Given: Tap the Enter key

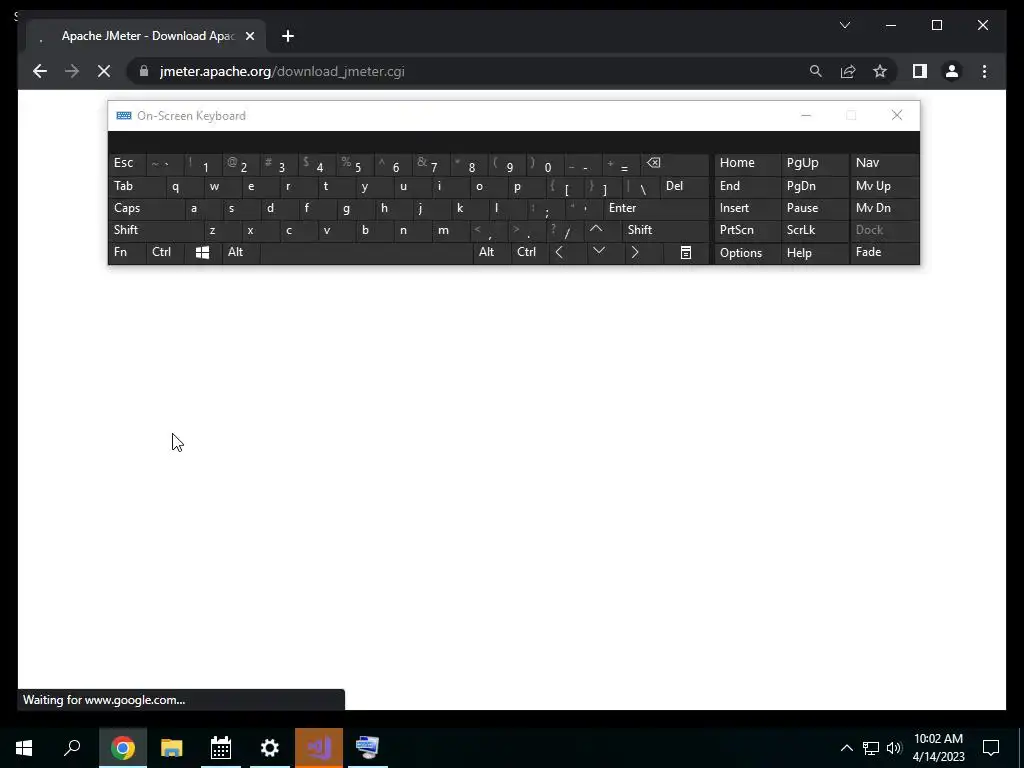Looking at the screenshot, I should pyautogui.click(x=656, y=208).
